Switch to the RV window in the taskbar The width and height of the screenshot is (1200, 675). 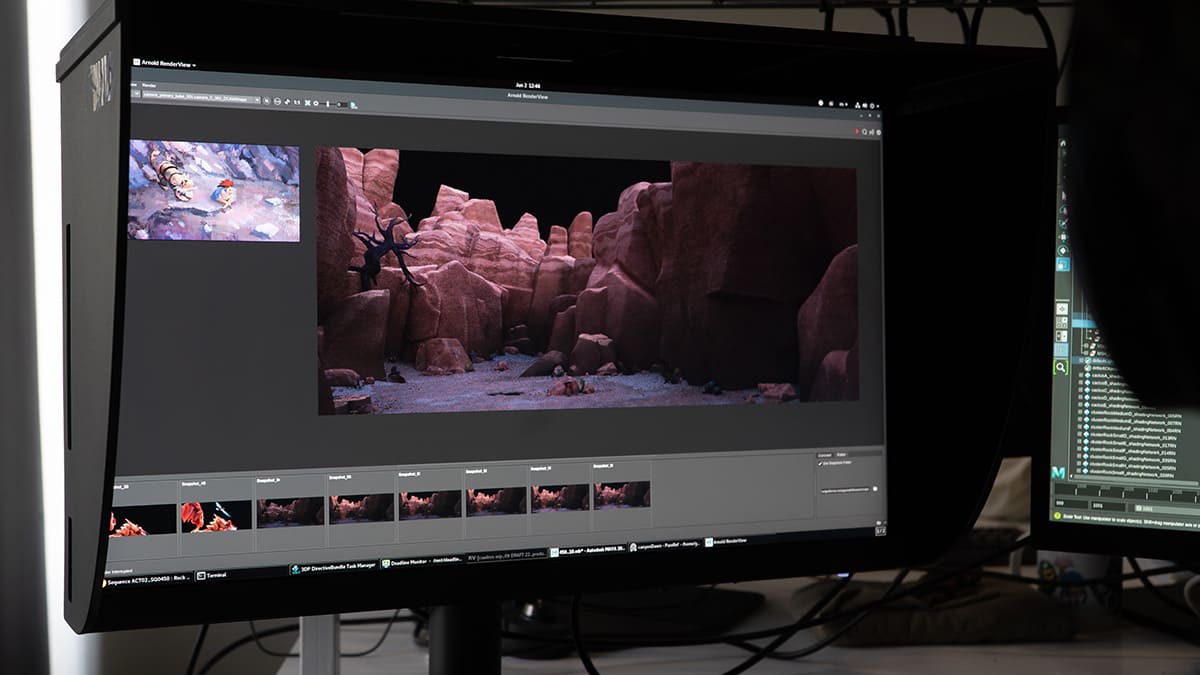pos(507,555)
